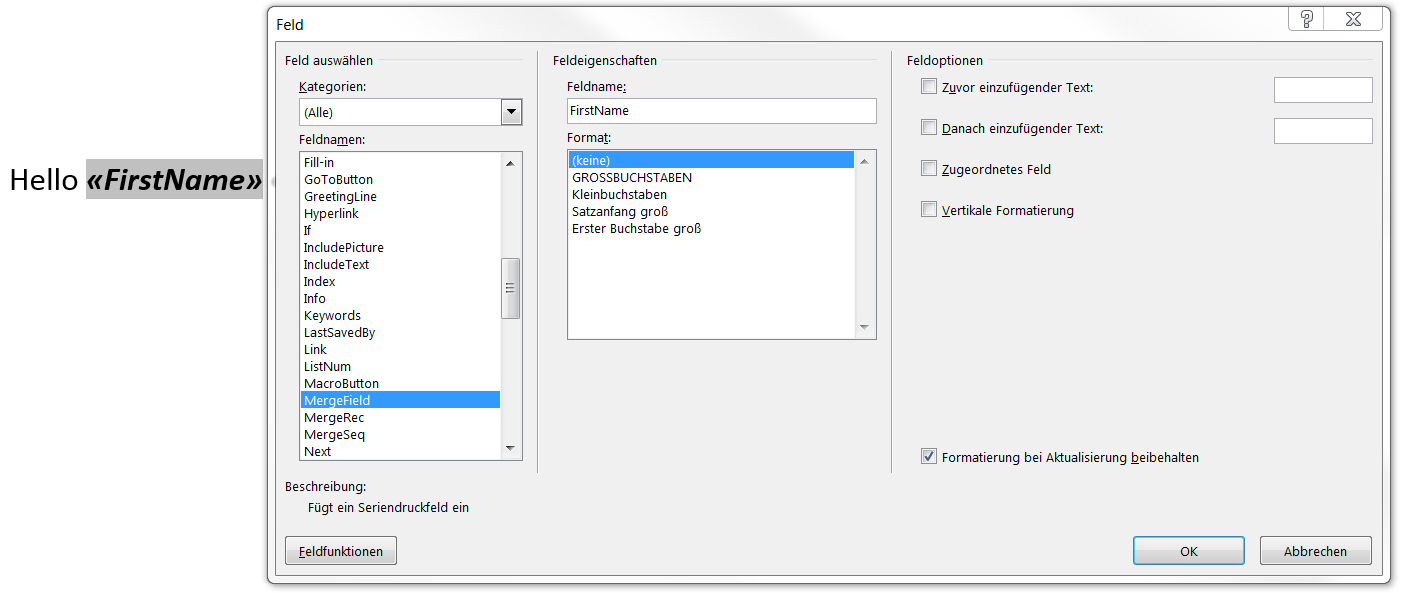Select 'Erster Buchstabe groß' format

tap(637, 229)
